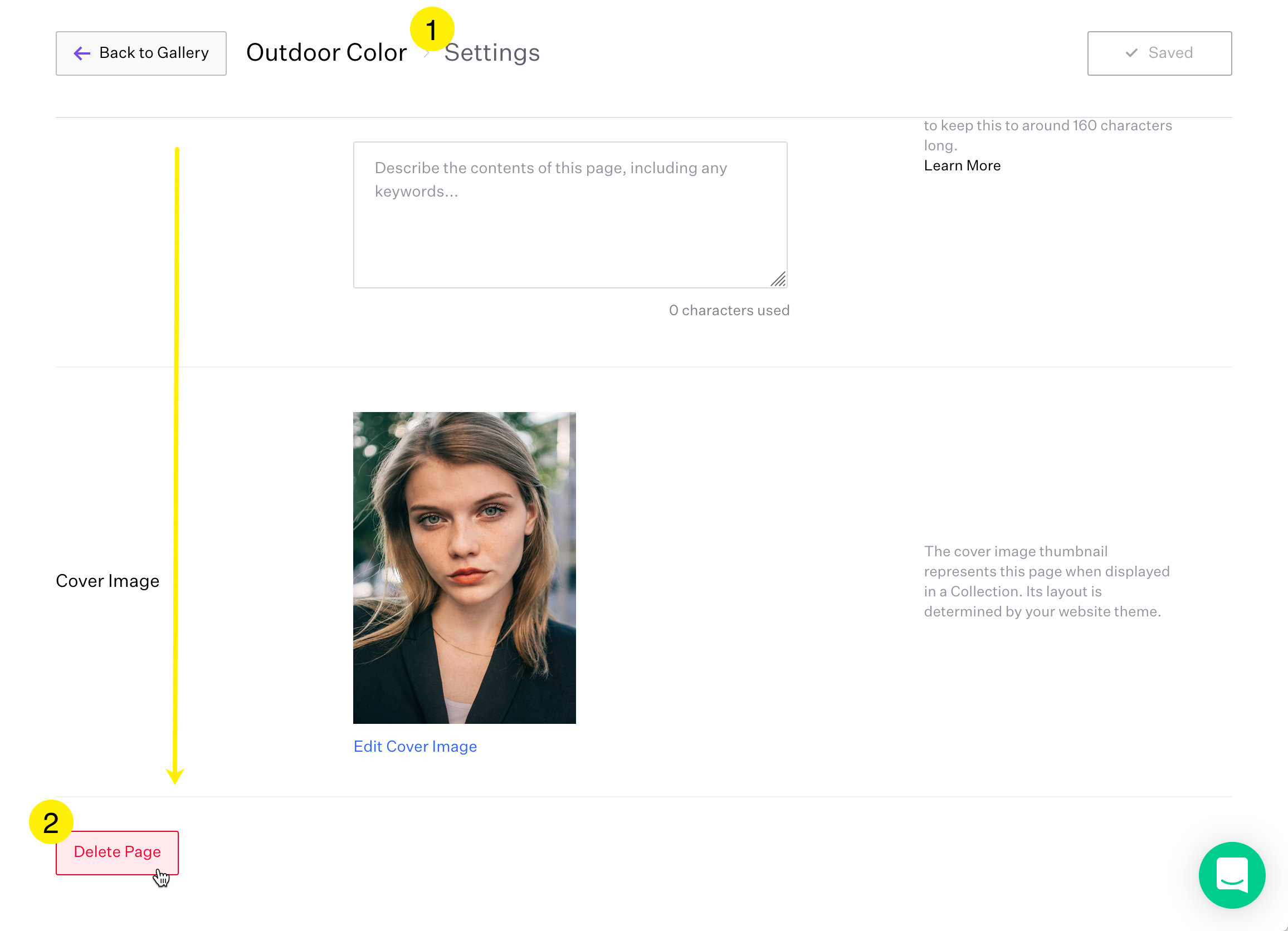Click the Saved button

pyautogui.click(x=1159, y=53)
